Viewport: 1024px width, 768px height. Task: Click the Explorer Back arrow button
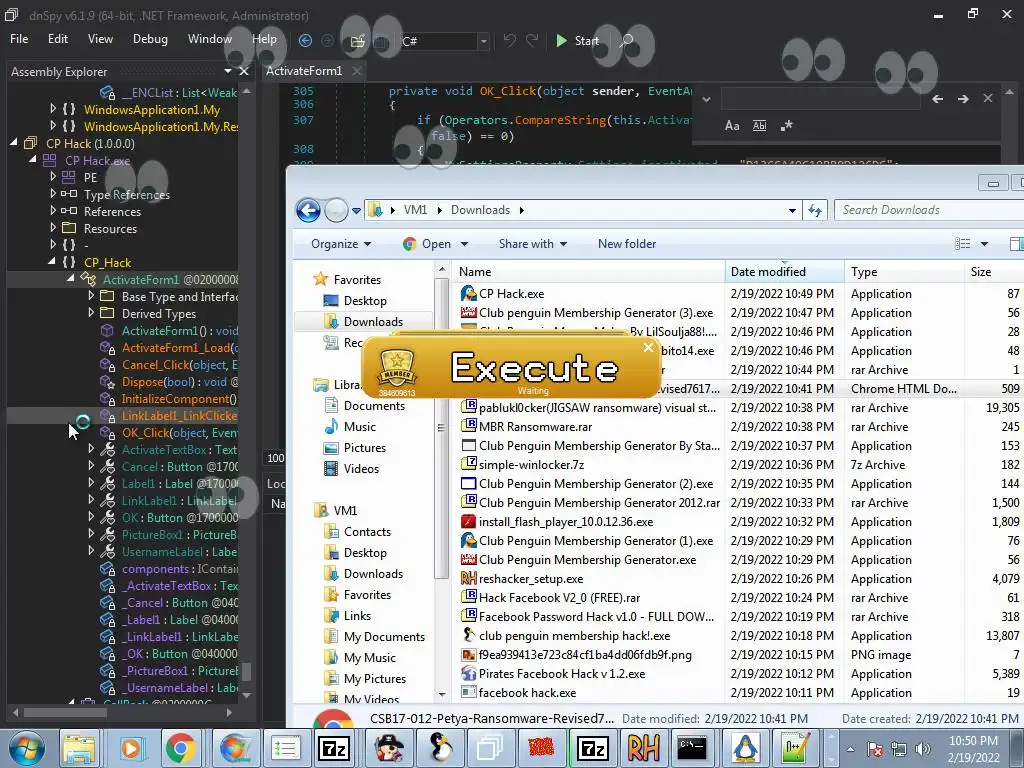point(308,210)
